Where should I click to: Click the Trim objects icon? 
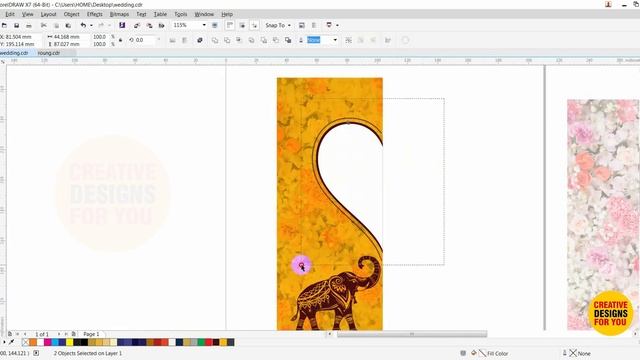coord(227,40)
